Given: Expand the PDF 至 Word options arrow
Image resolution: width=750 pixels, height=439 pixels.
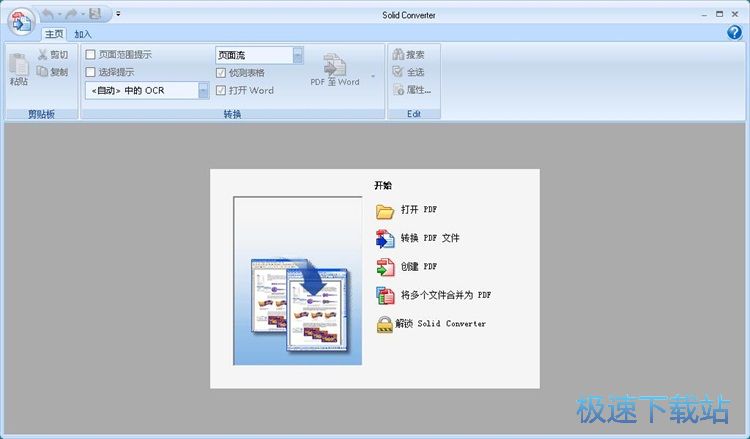Looking at the screenshot, I should pyautogui.click(x=373, y=76).
